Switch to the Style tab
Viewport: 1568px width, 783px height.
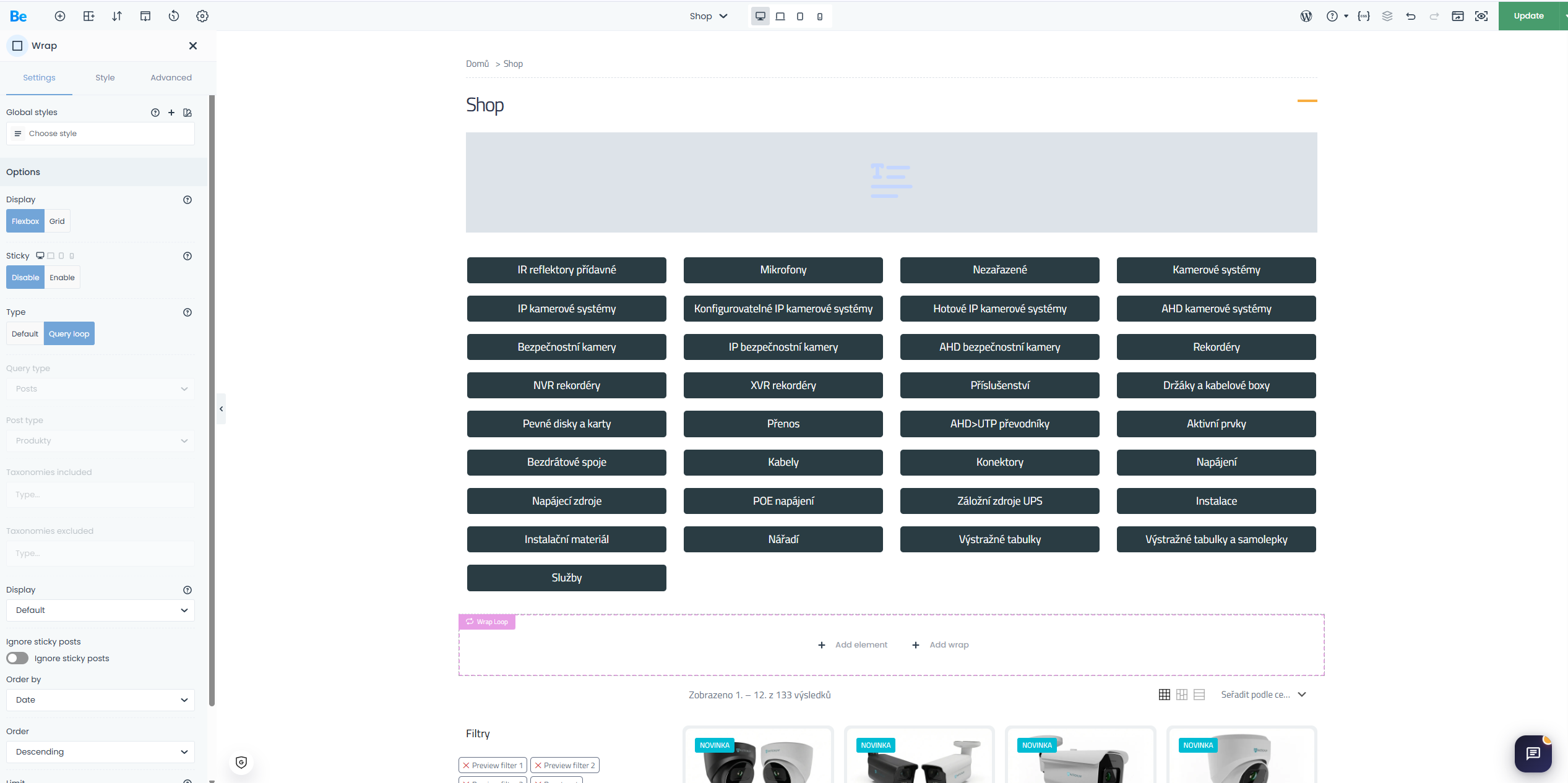coord(105,77)
